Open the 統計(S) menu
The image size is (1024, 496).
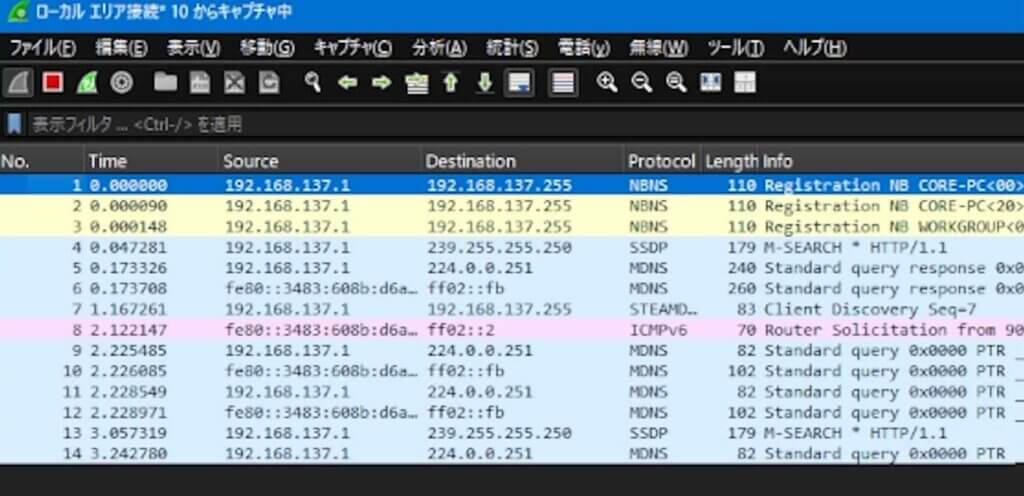point(511,48)
